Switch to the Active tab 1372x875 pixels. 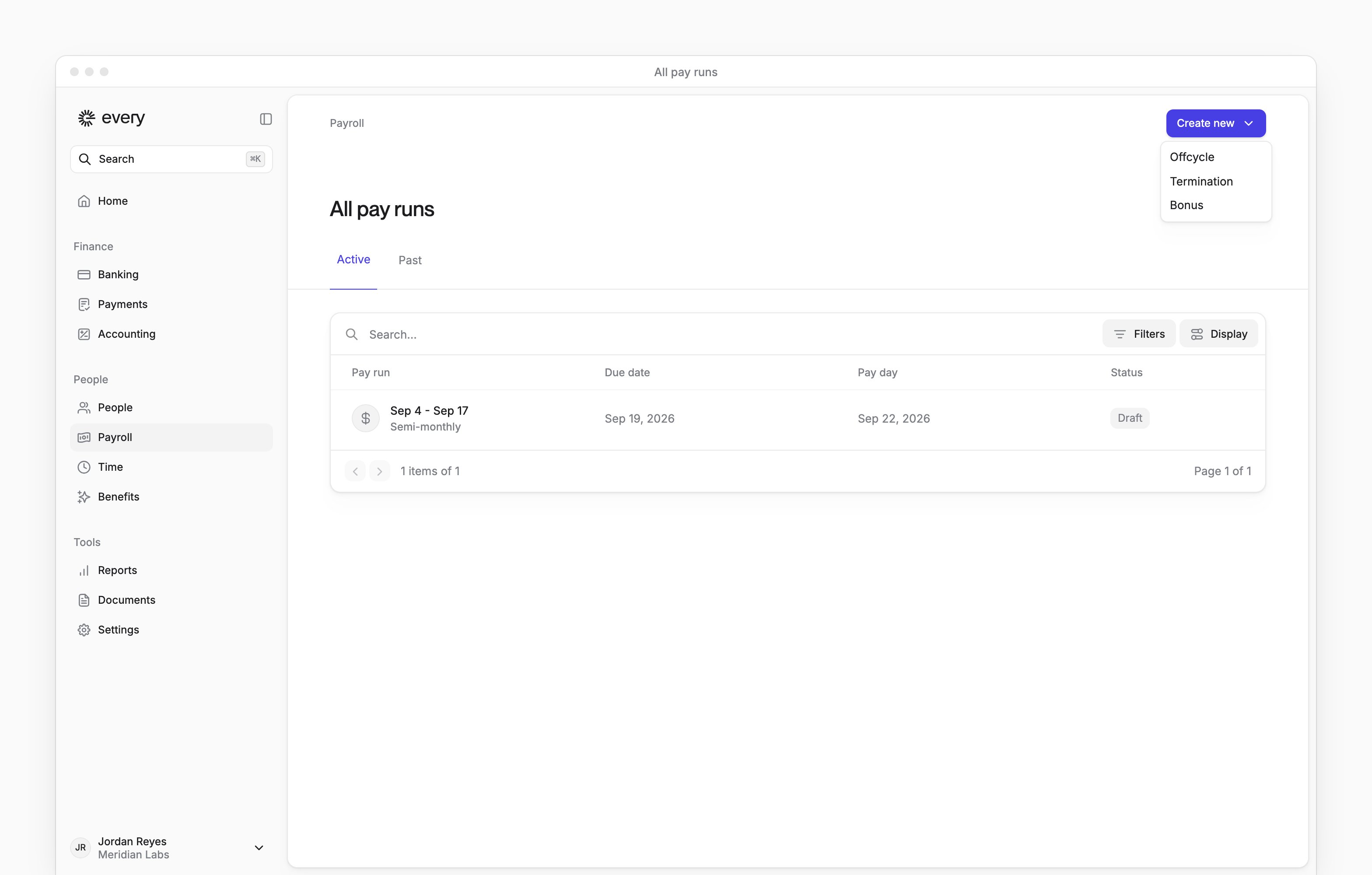click(353, 259)
